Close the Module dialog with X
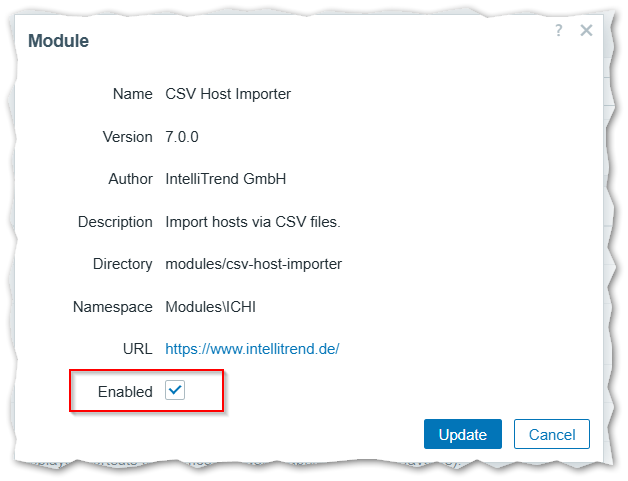628x481 pixels. point(586,31)
